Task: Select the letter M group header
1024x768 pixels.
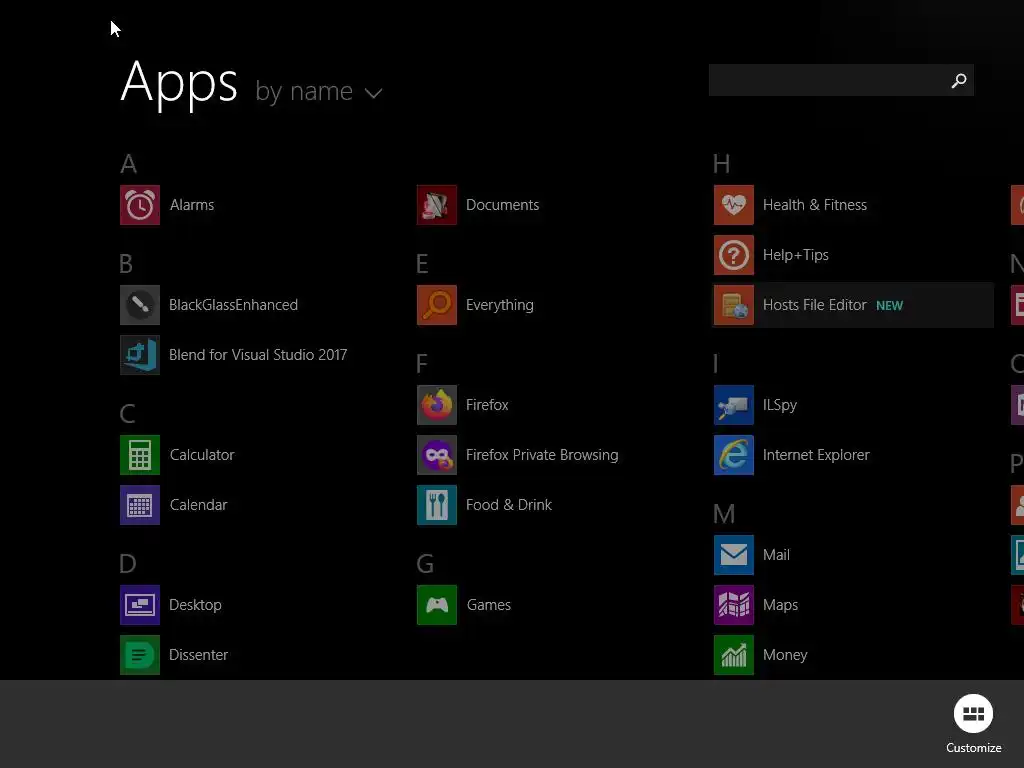Action: (724, 514)
